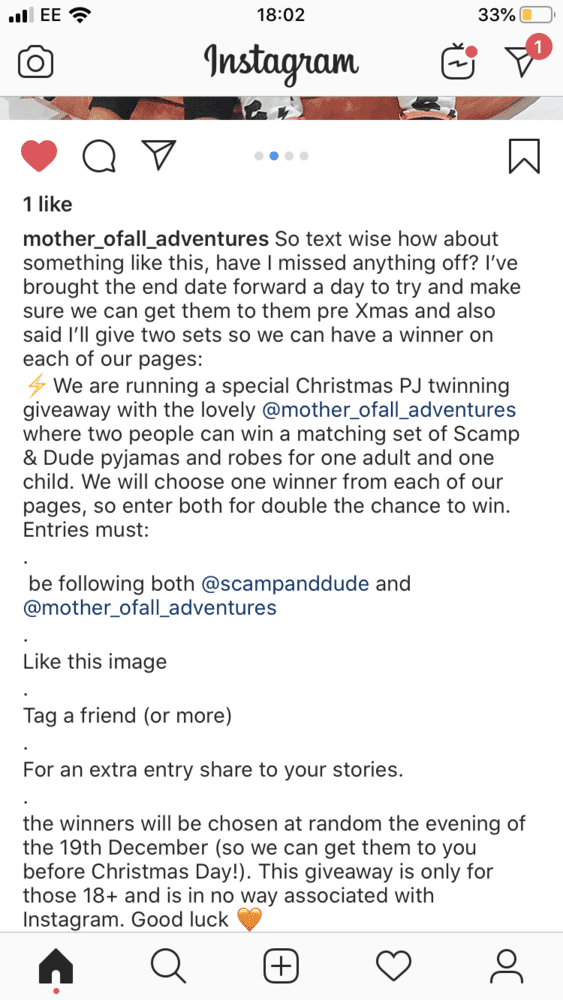Open the IGTV icon
The width and height of the screenshot is (563, 1000).
click(459, 62)
